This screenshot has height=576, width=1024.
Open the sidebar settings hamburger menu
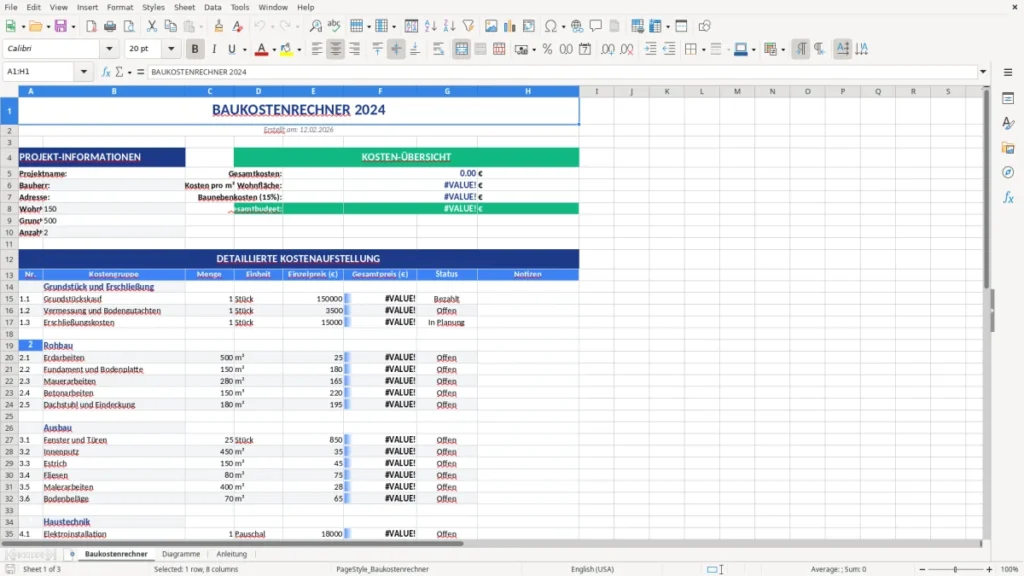click(1008, 72)
